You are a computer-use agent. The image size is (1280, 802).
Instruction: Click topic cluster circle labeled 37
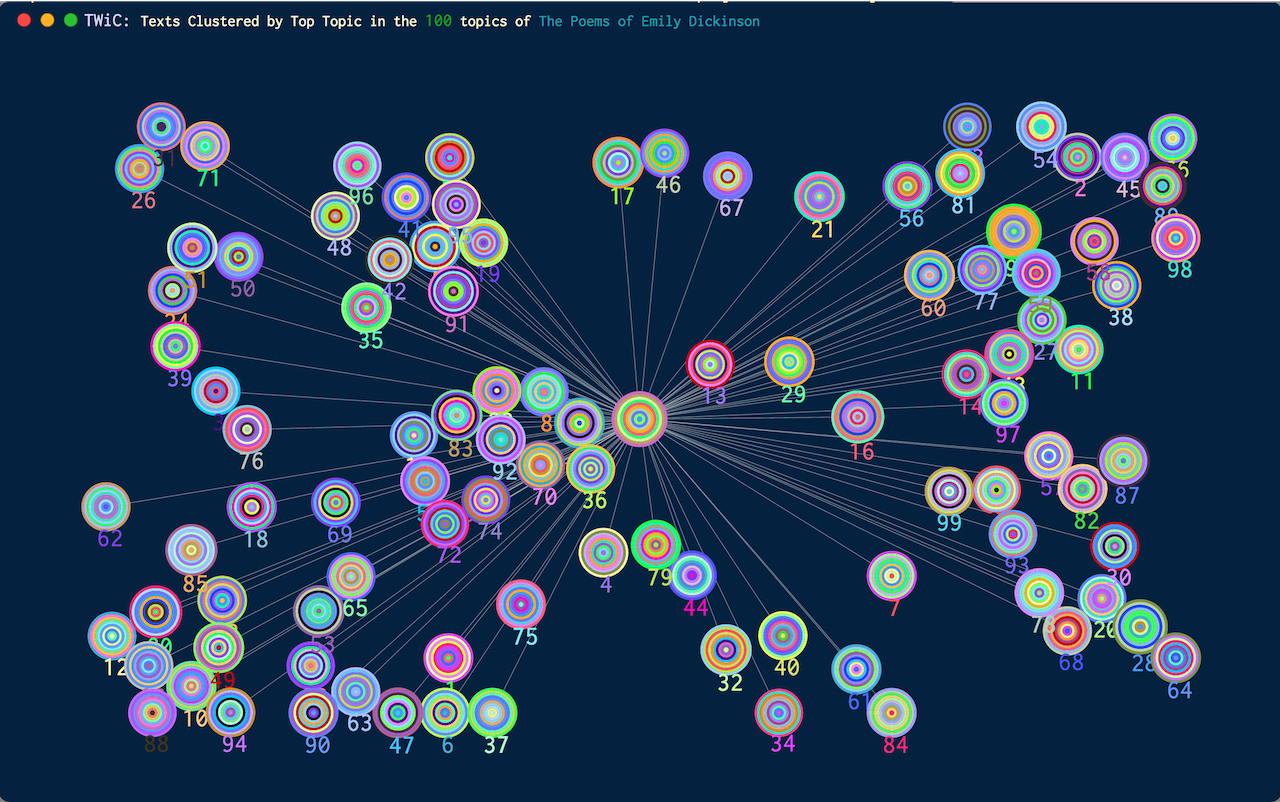point(492,713)
